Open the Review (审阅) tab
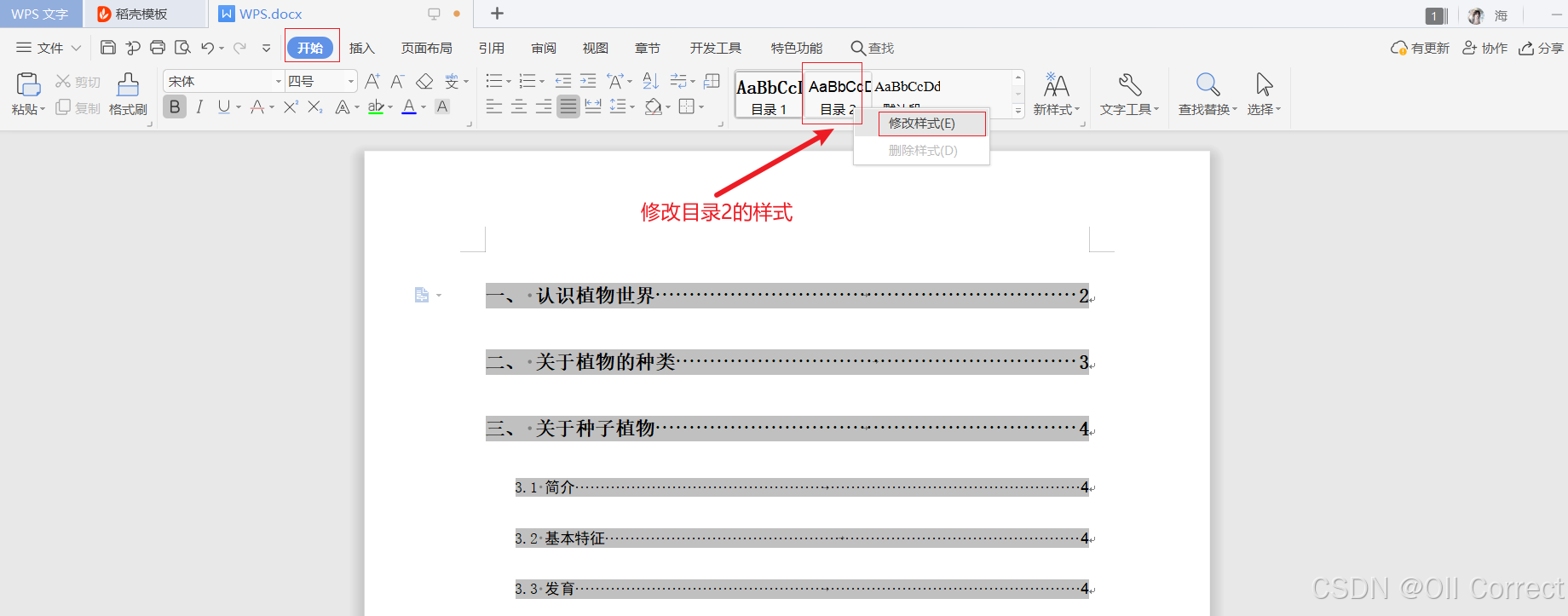This screenshot has height=616, width=1568. [544, 48]
